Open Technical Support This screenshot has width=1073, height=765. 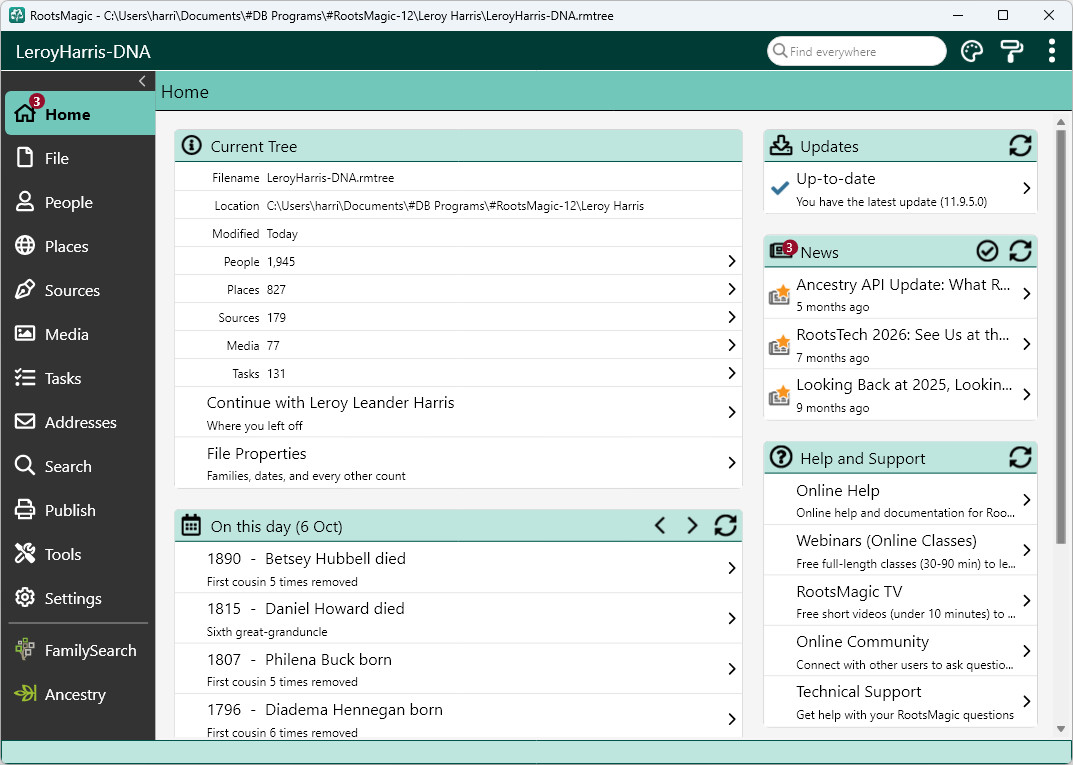[901, 701]
